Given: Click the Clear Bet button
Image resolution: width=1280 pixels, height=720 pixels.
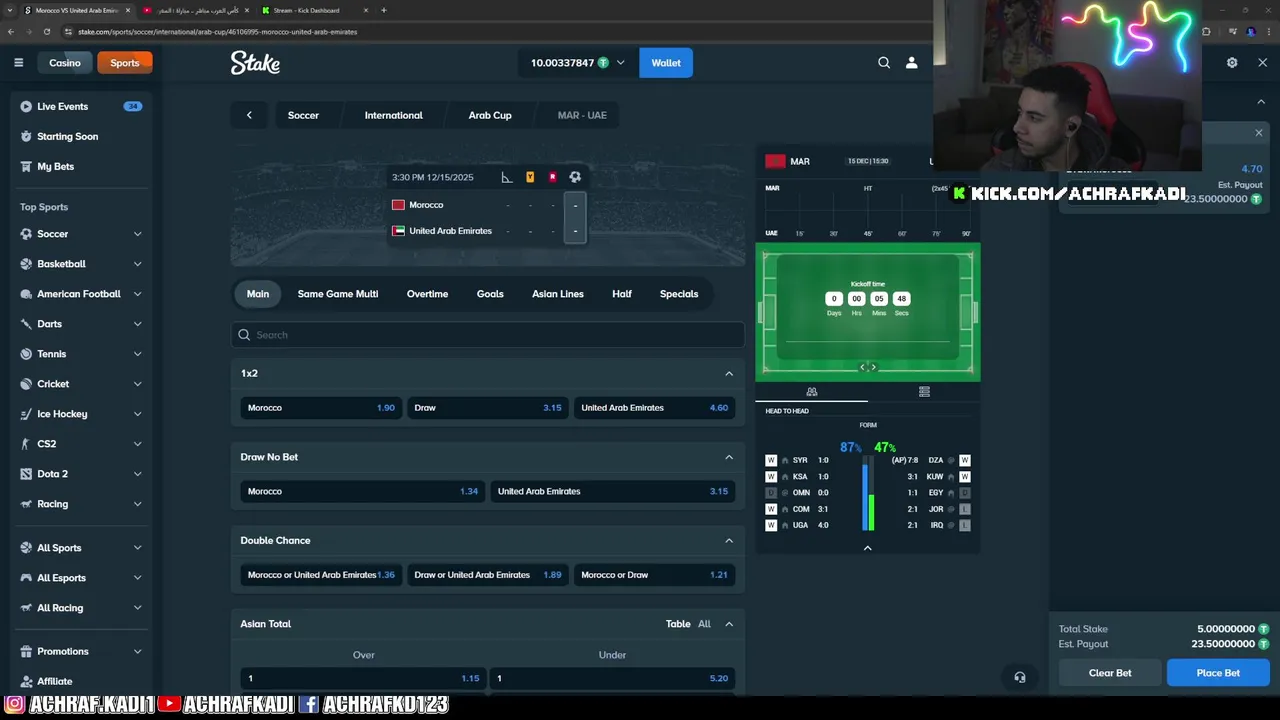Looking at the screenshot, I should point(1110,673).
